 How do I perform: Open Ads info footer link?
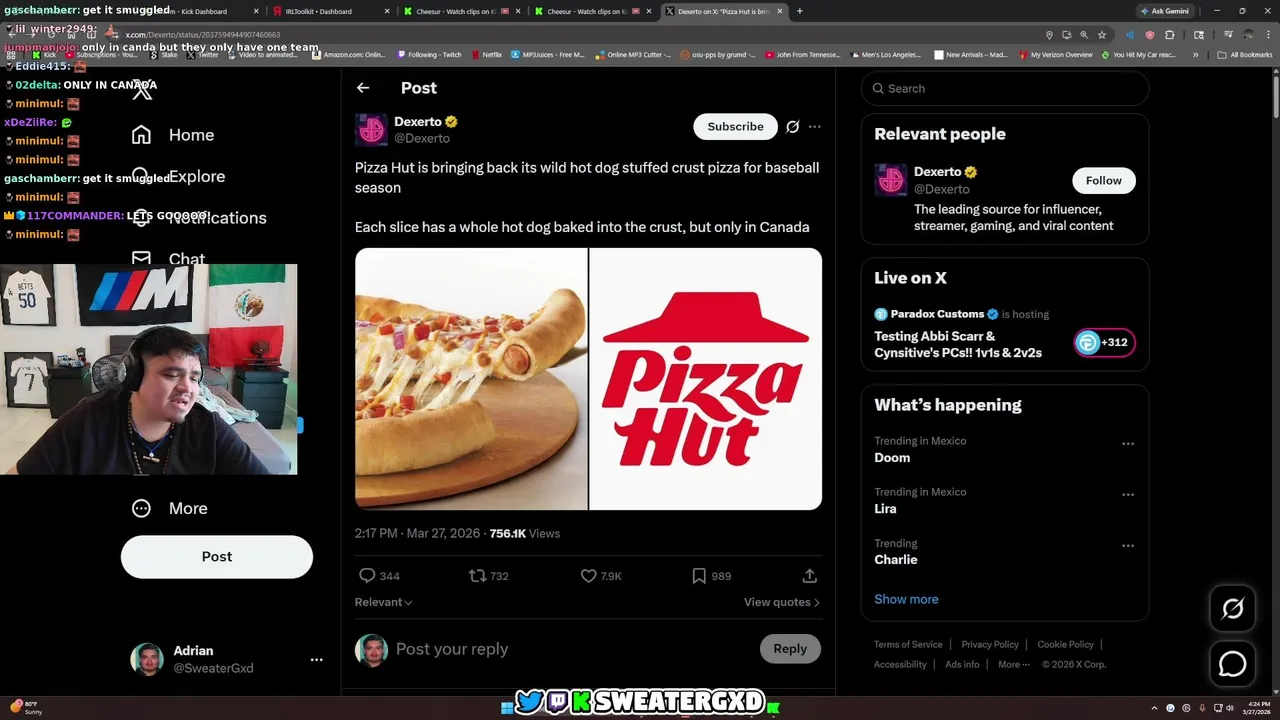tap(962, 665)
